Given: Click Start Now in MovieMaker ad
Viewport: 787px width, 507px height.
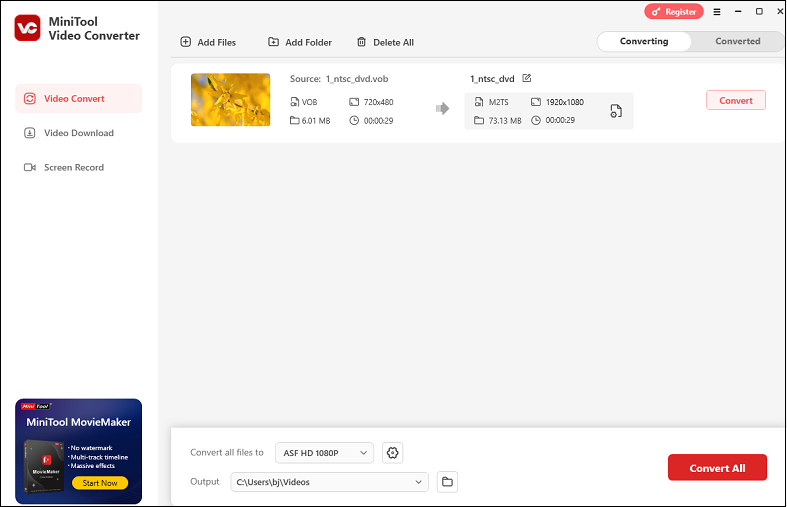Looking at the screenshot, I should pos(100,483).
